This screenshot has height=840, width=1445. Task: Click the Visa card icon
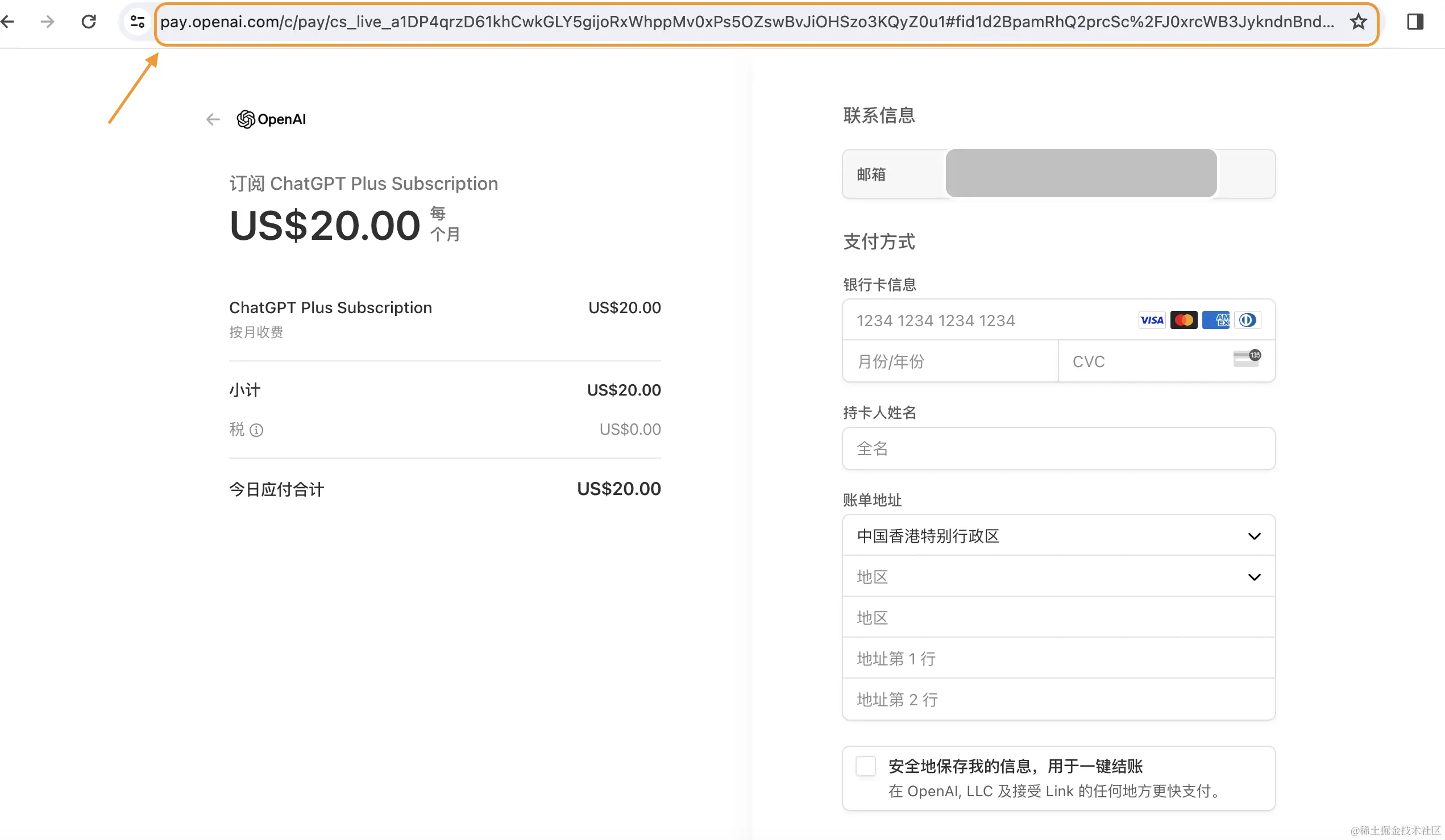point(1152,320)
